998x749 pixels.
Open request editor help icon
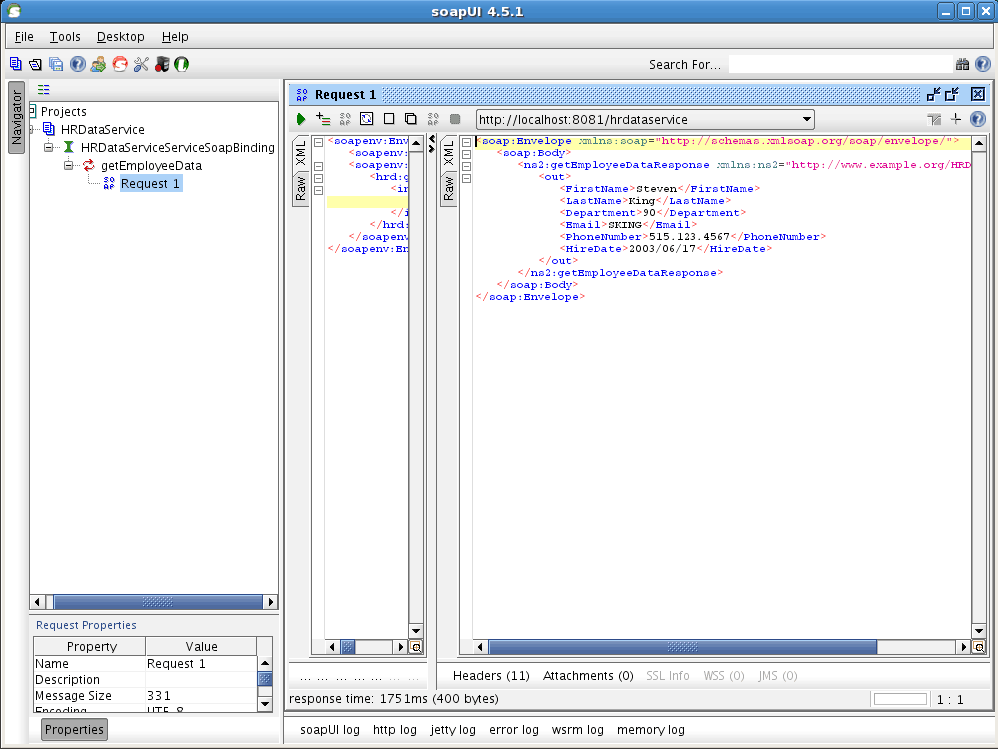point(978,119)
